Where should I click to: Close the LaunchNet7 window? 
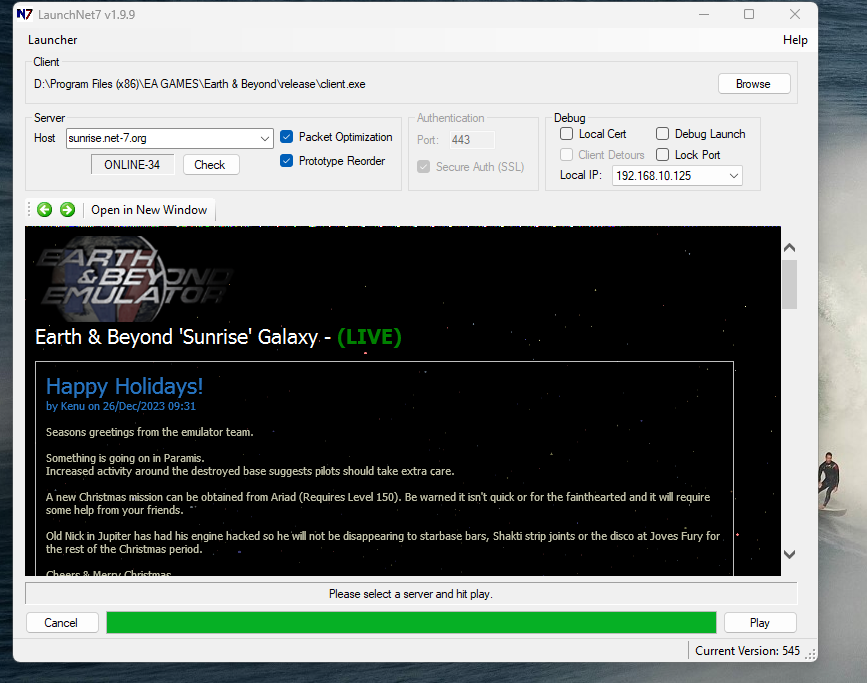pyautogui.click(x=795, y=14)
